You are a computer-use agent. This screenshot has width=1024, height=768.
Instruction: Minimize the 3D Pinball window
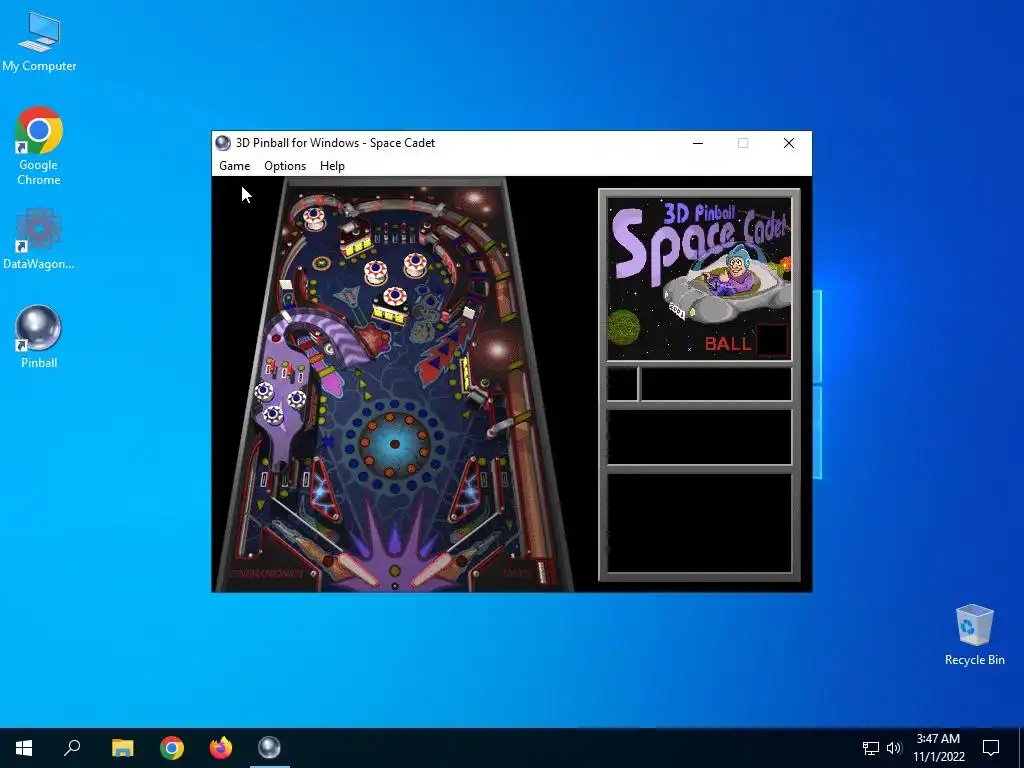pos(697,143)
